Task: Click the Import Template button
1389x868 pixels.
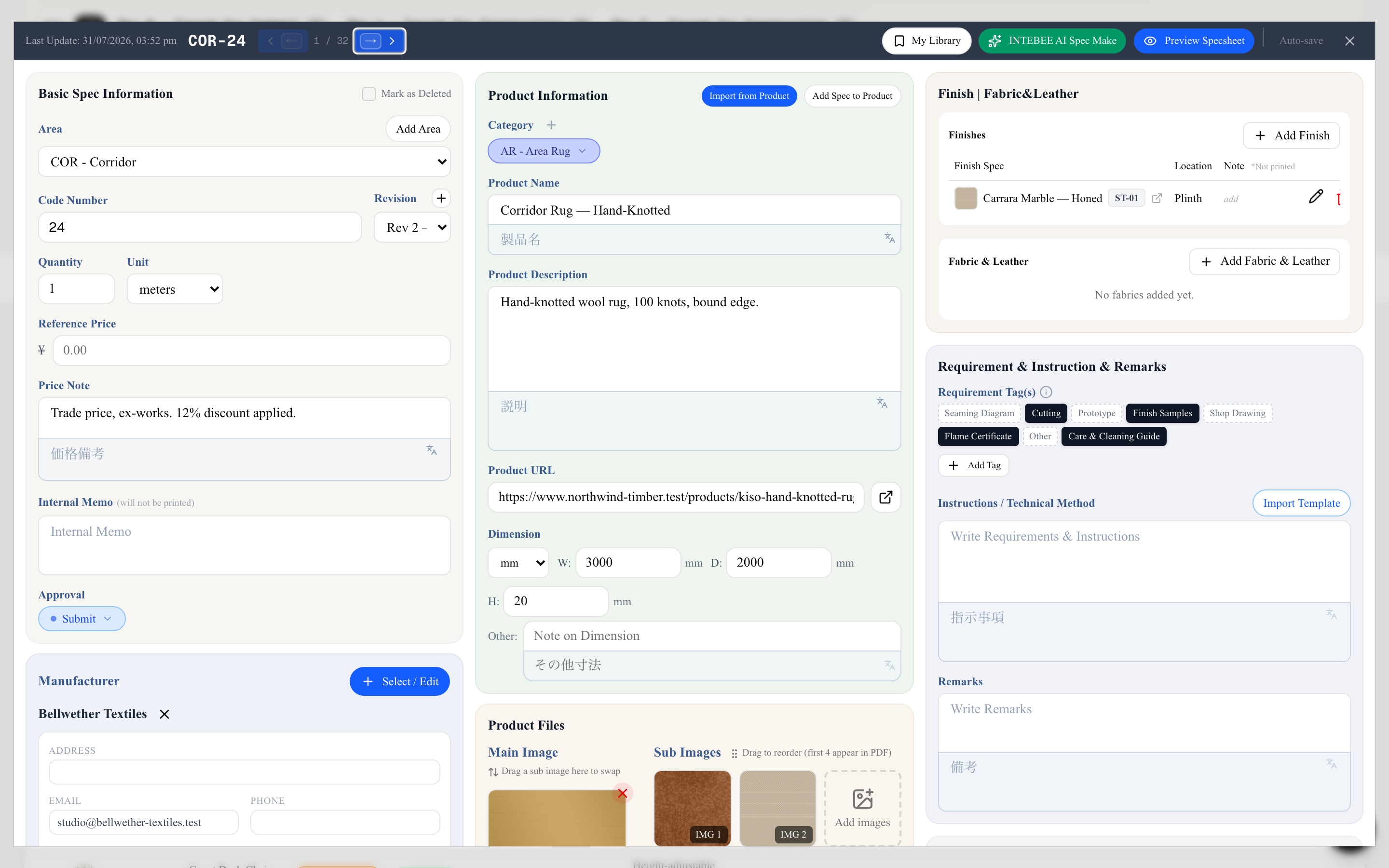Action: tap(1301, 503)
